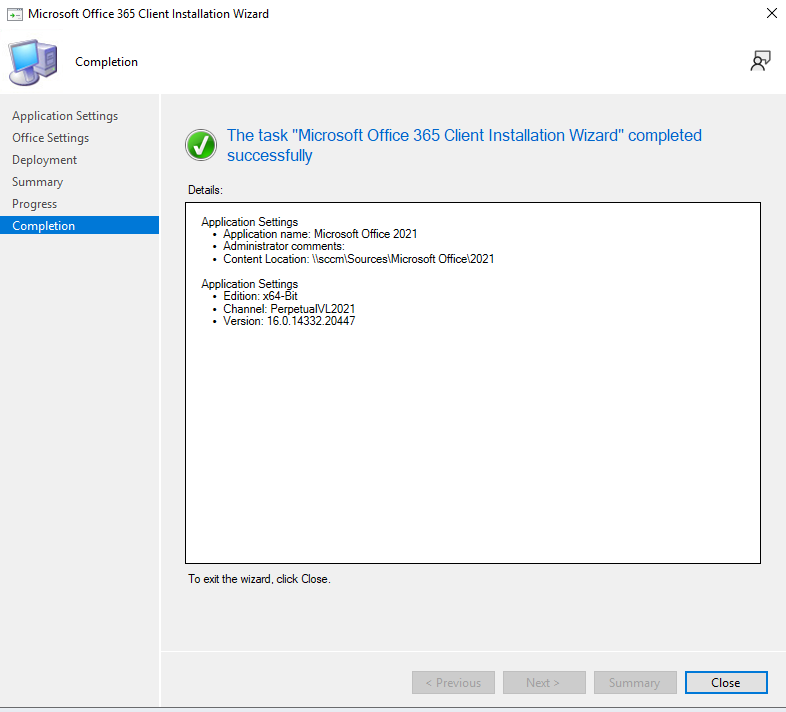
Task: Click the Completion header title text
Action: (x=106, y=62)
